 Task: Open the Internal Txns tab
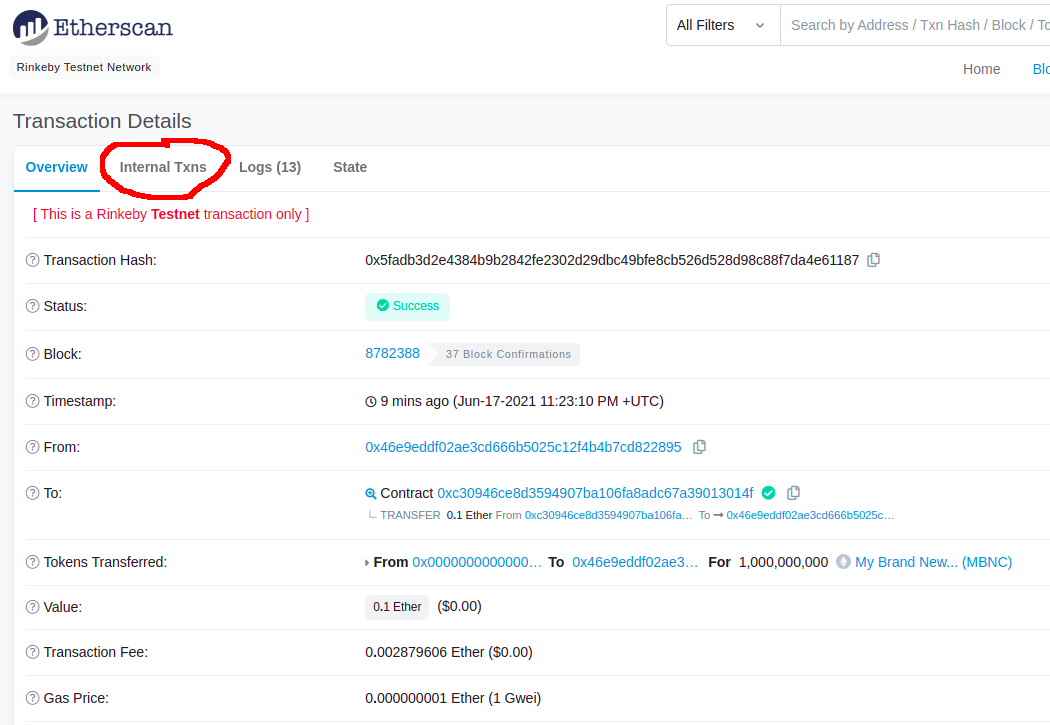[163, 167]
